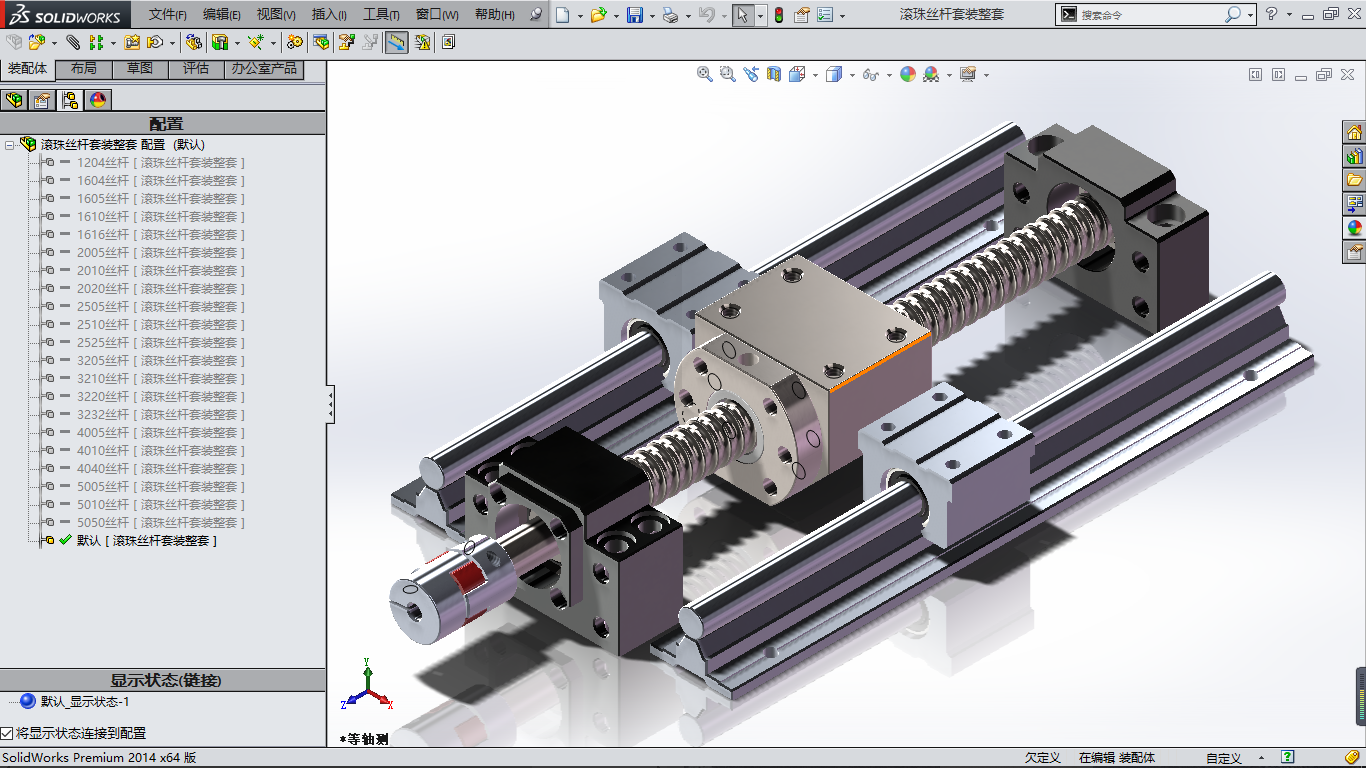Open the 视图(V) menu
Image resolution: width=1366 pixels, height=768 pixels.
[x=276, y=15]
